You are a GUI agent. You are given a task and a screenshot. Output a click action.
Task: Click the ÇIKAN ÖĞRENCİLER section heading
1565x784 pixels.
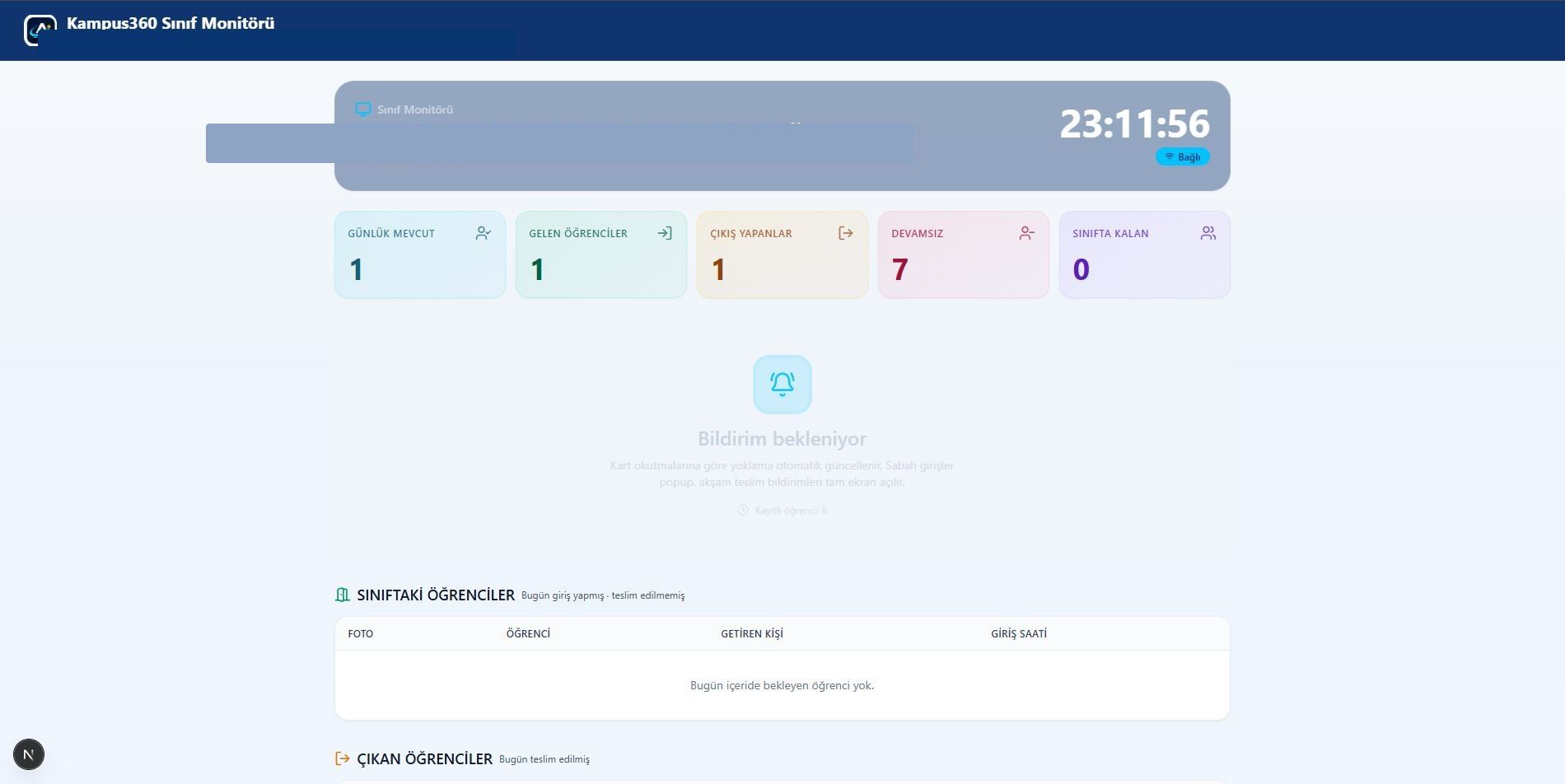425,758
